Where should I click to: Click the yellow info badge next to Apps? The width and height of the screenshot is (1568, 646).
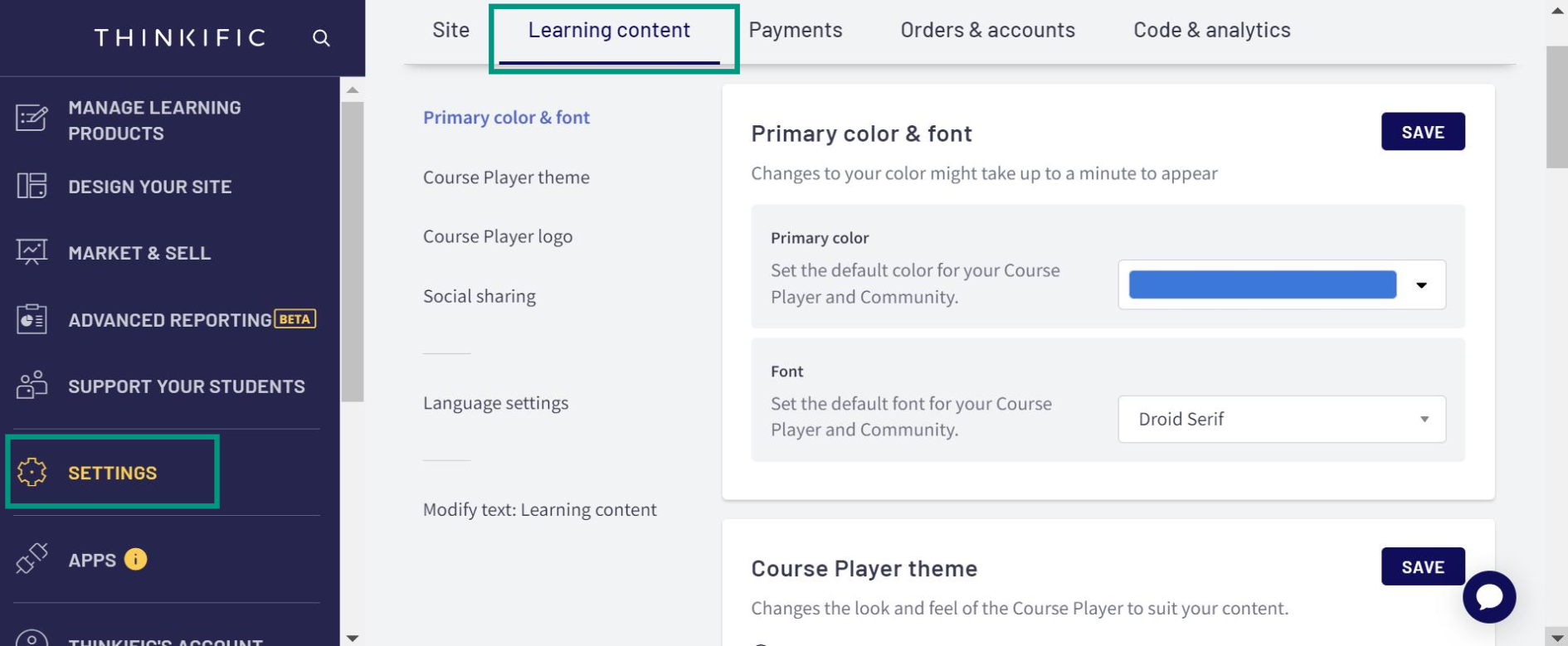click(135, 560)
